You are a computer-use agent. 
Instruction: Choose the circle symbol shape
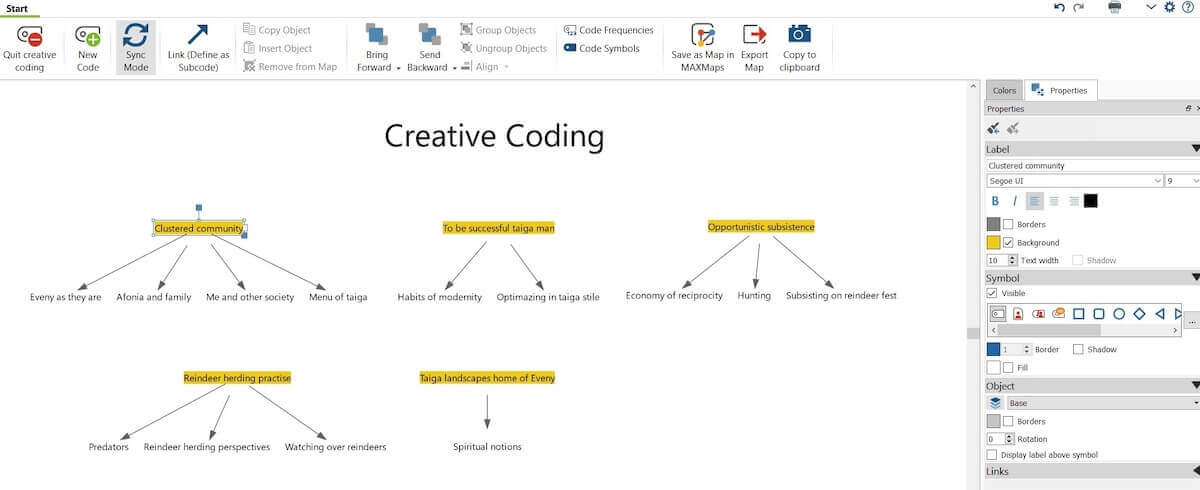pos(1119,313)
